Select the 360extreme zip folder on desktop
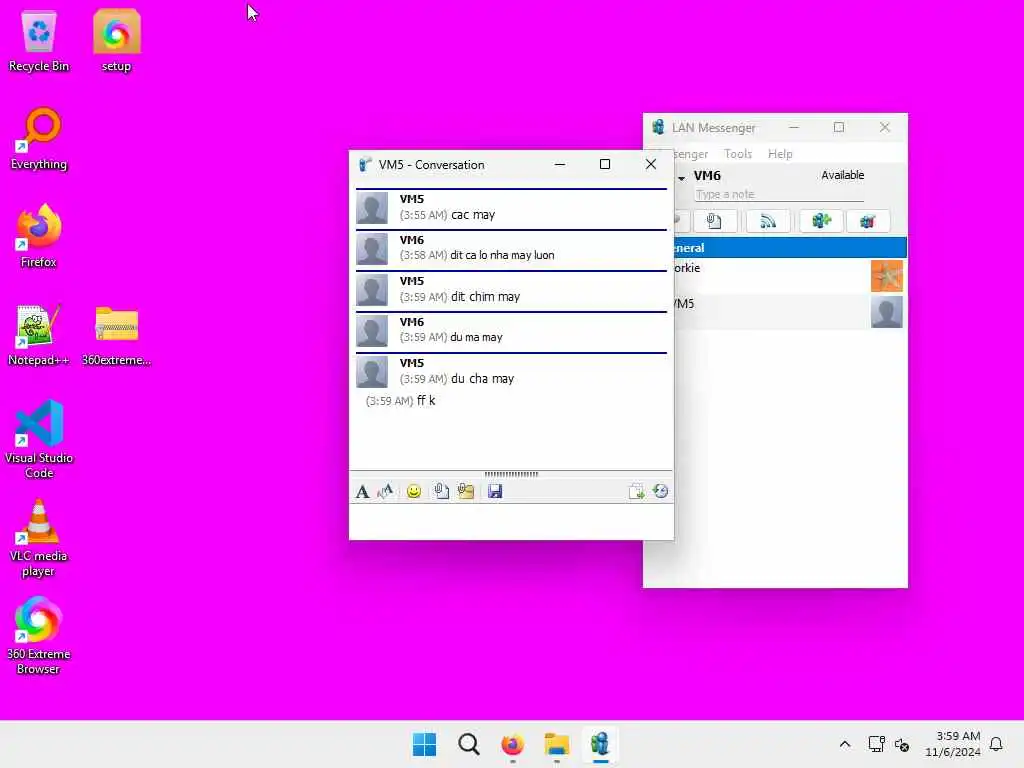Screen dimensions: 1024x768 tap(116, 334)
